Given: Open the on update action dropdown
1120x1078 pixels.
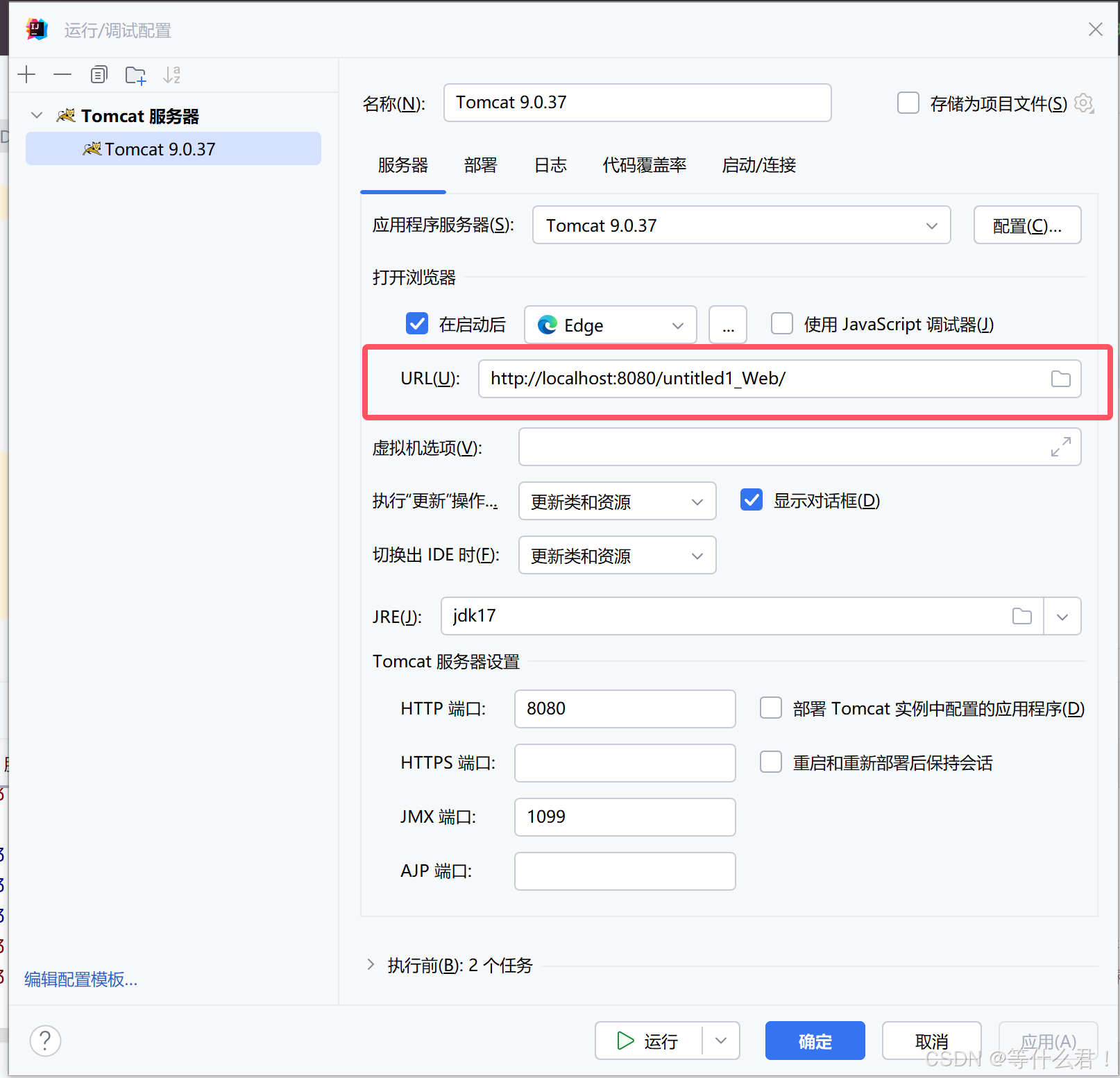Looking at the screenshot, I should point(617,501).
